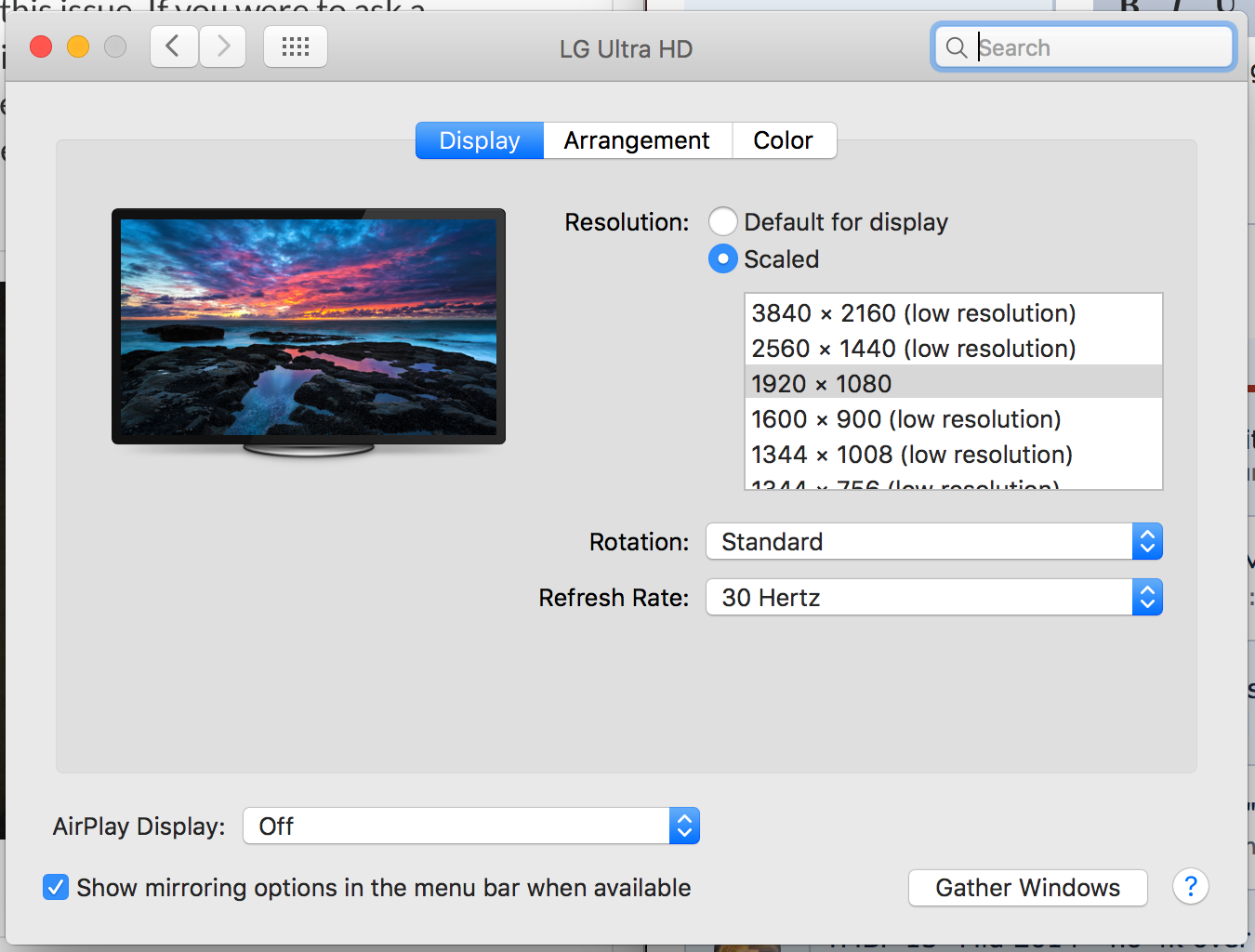Open help with the question mark button
1255x952 pixels.
(x=1191, y=887)
